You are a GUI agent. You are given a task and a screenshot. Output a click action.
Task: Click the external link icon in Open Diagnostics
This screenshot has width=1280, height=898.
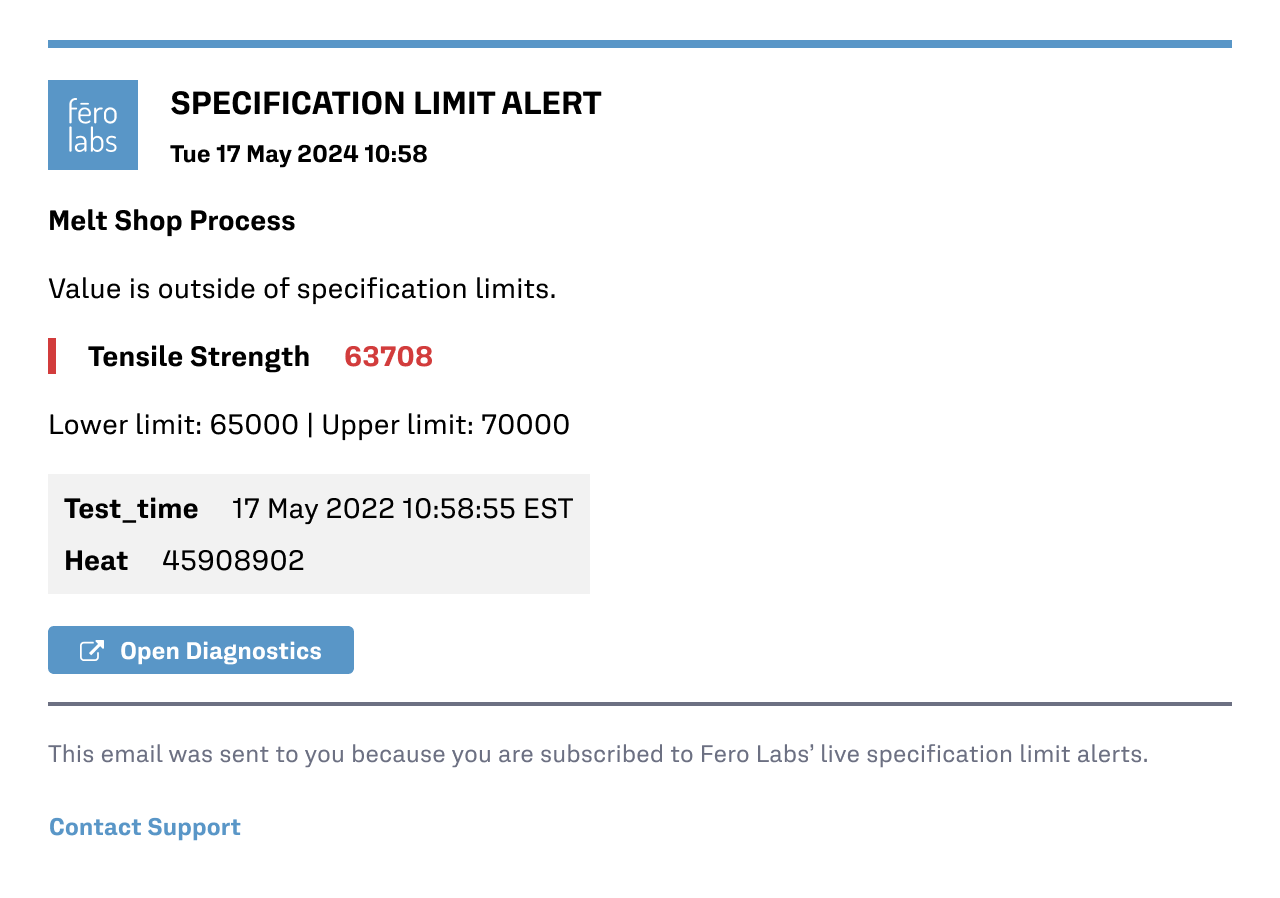coord(90,649)
